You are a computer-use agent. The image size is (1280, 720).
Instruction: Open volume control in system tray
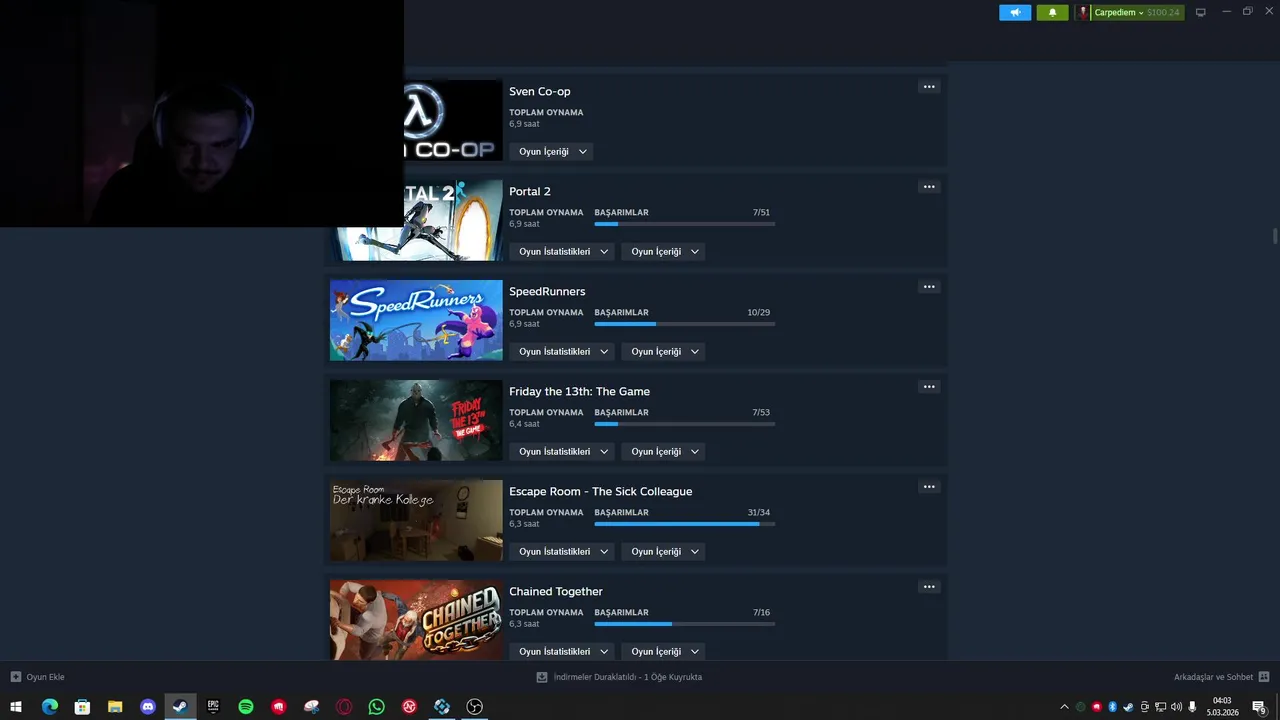tap(1176, 707)
